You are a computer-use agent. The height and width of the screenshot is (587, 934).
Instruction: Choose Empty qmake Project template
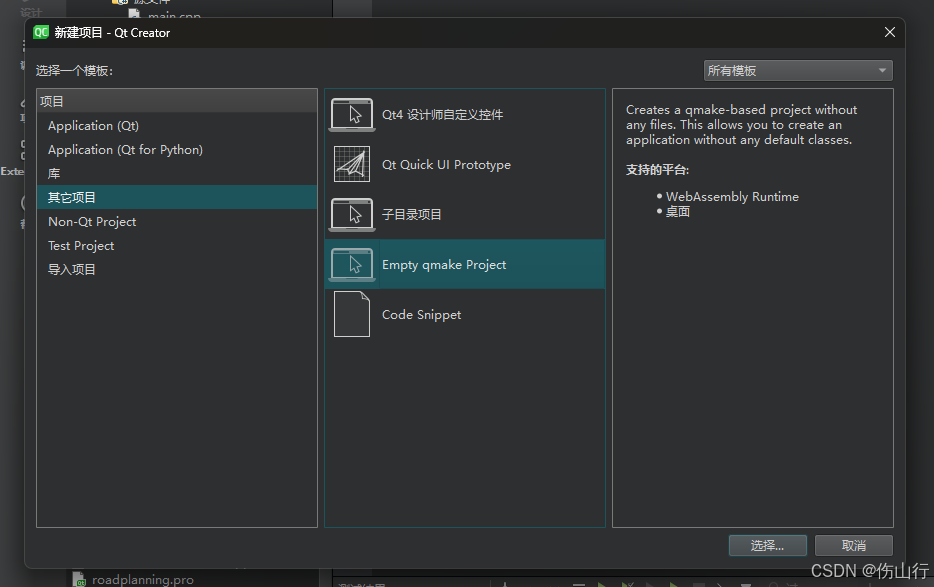click(465, 265)
